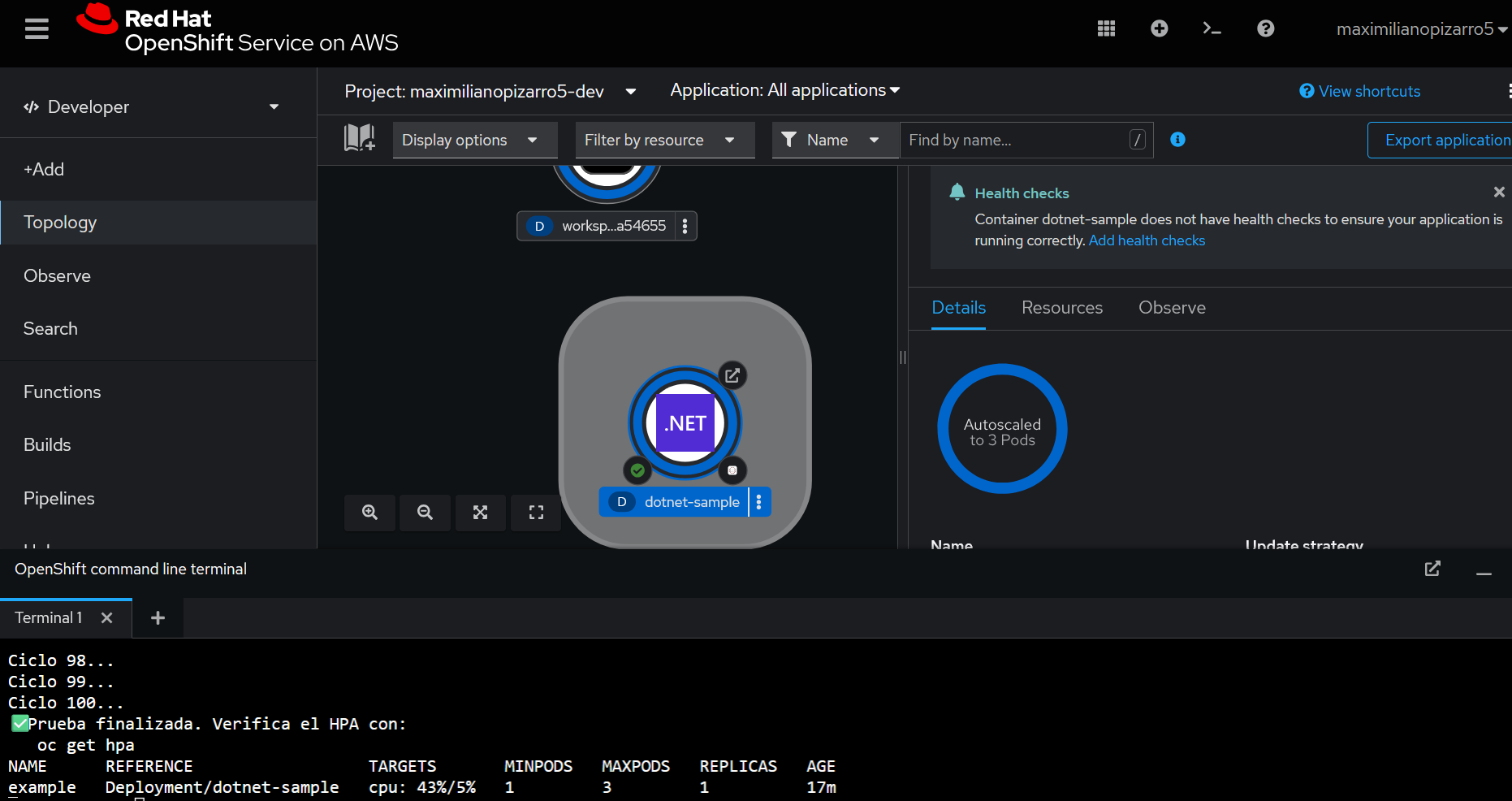This screenshot has height=801, width=1512.
Task: Minimize the command line terminal
Action: point(1484,573)
